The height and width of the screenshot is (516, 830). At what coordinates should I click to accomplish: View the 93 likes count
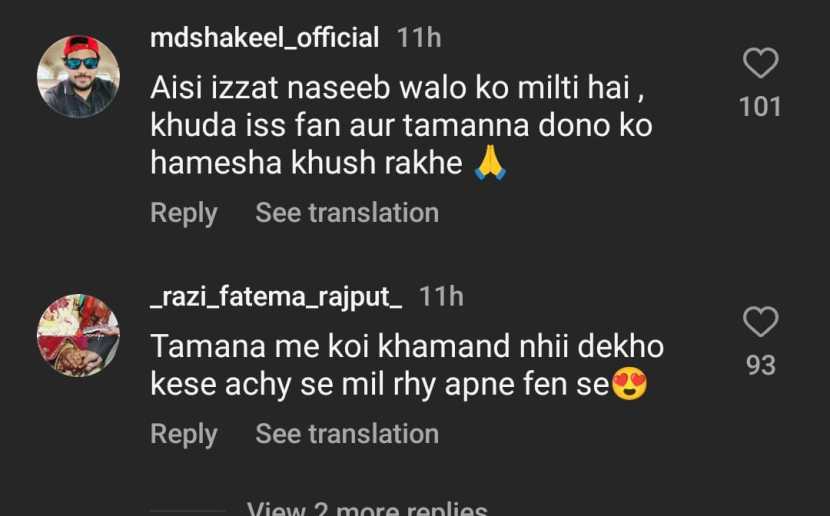761,366
